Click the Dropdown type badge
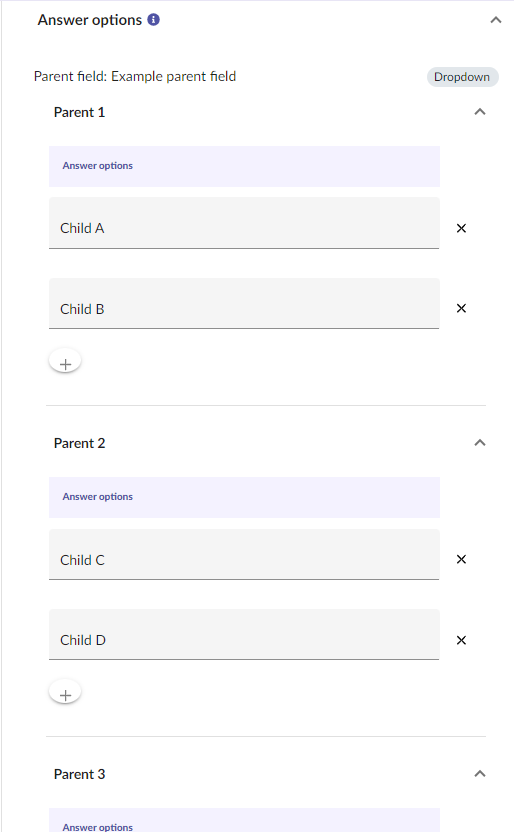This screenshot has width=514, height=838. pyautogui.click(x=462, y=77)
